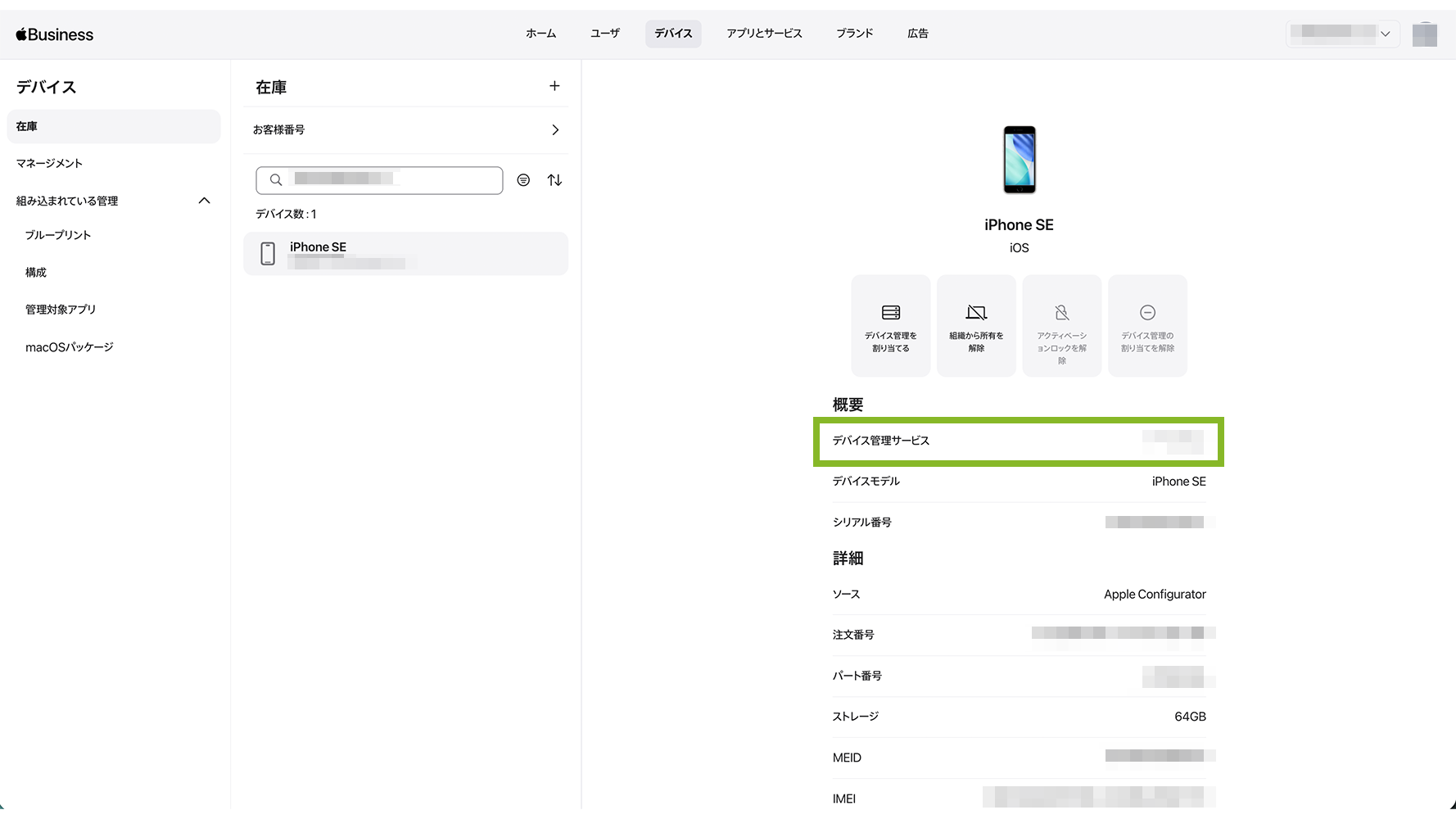Click デバイス管理の割り当てを解除 action button
1456x819 pixels.
(1147, 326)
